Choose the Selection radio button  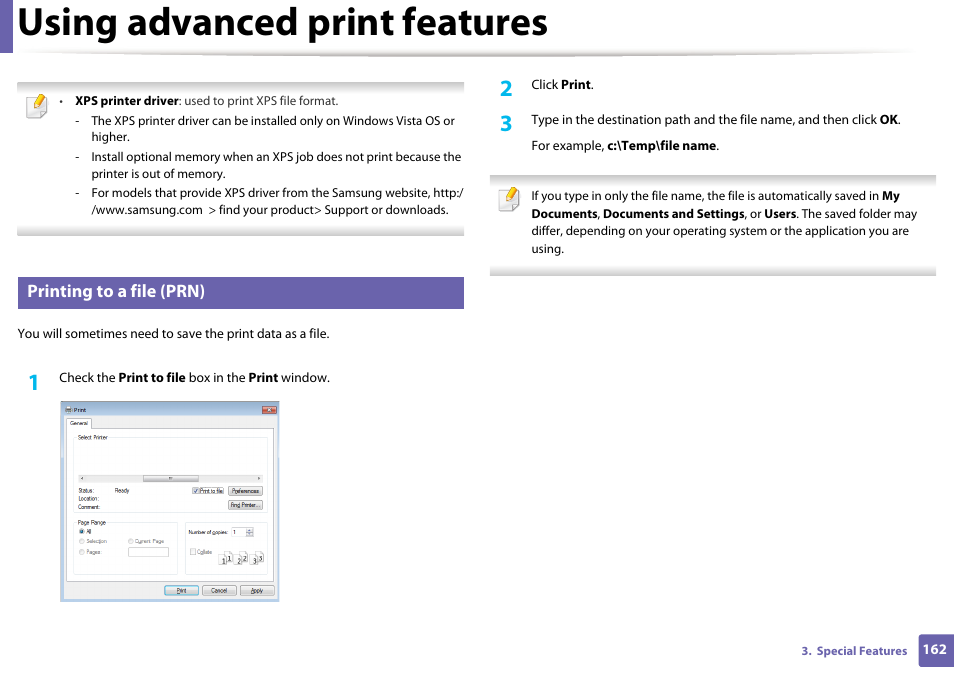(82, 541)
